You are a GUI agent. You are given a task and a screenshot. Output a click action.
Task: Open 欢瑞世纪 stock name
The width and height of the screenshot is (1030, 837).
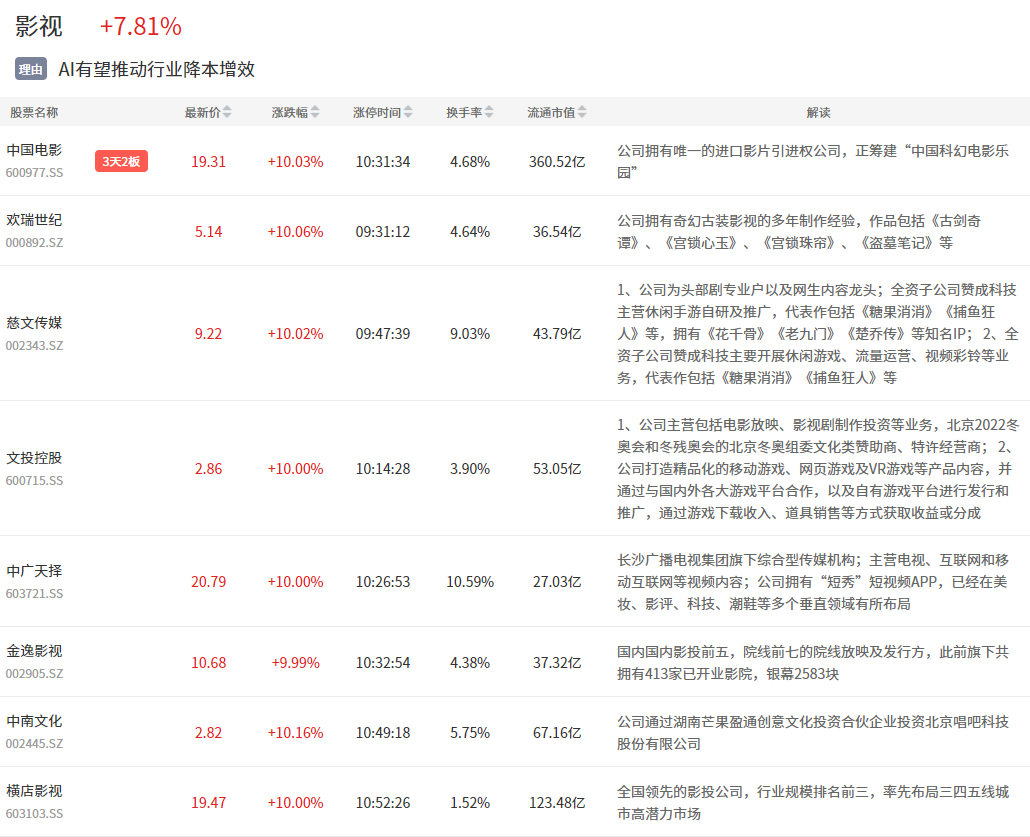coord(34,220)
